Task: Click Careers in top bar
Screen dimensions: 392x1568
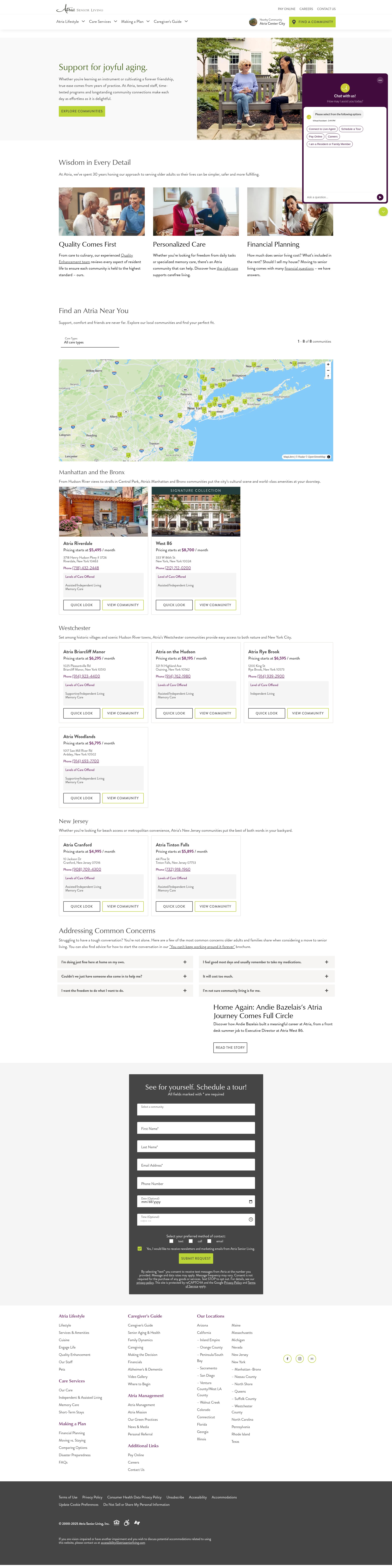Action: coord(306,9)
